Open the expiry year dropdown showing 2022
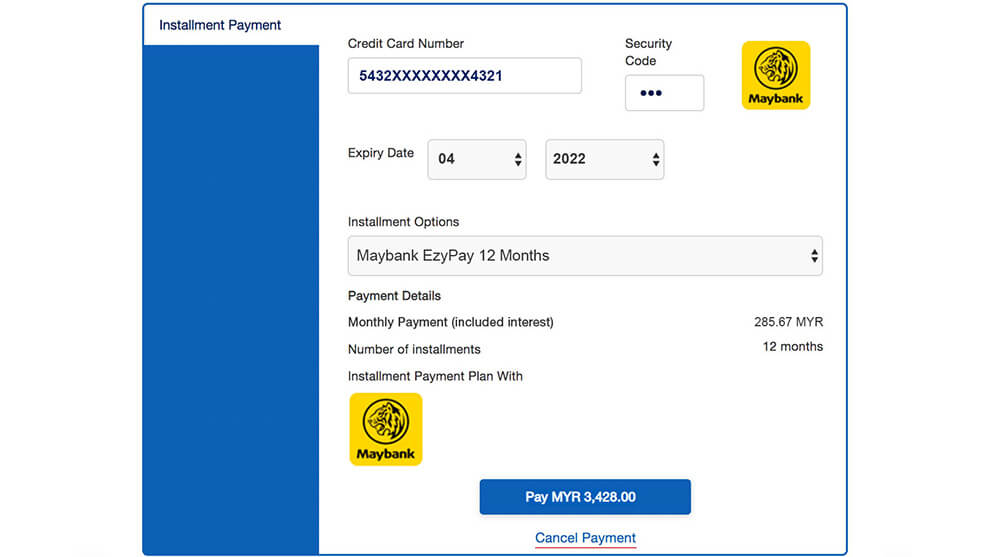990x557 pixels. [x=604, y=159]
